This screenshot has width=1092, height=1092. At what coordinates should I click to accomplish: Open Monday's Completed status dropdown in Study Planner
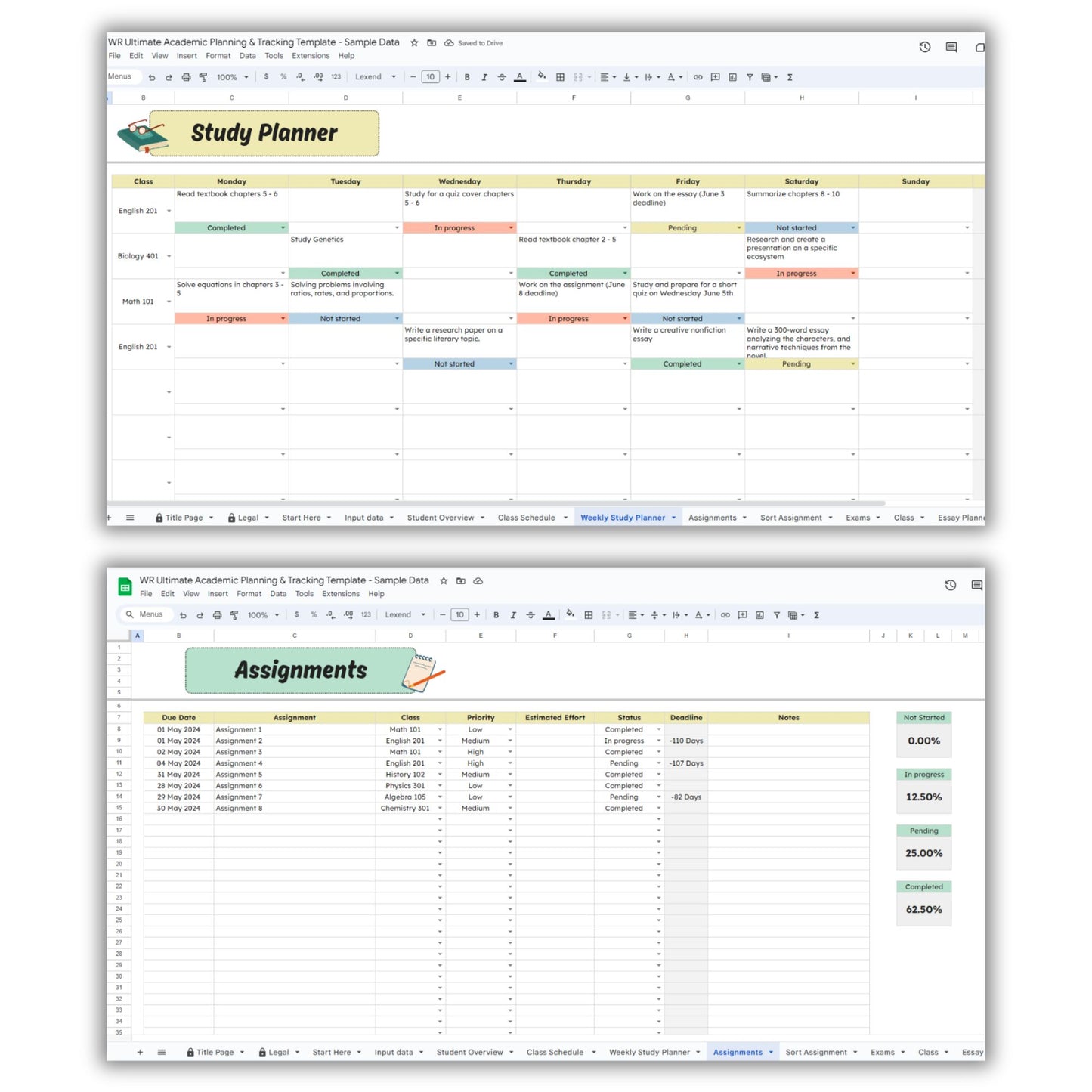point(283,228)
